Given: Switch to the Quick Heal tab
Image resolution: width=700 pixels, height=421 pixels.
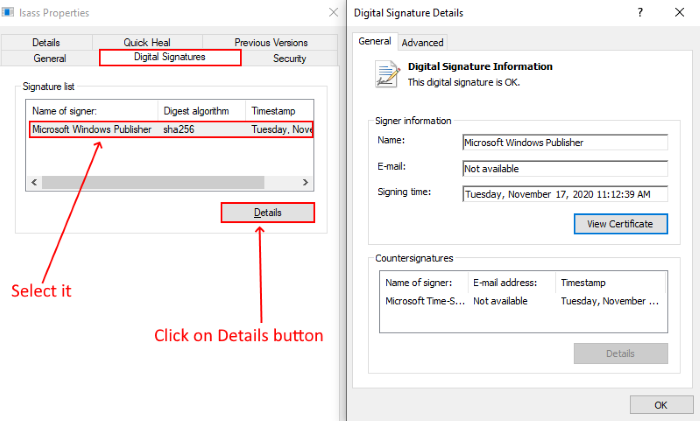Looking at the screenshot, I should click(147, 42).
